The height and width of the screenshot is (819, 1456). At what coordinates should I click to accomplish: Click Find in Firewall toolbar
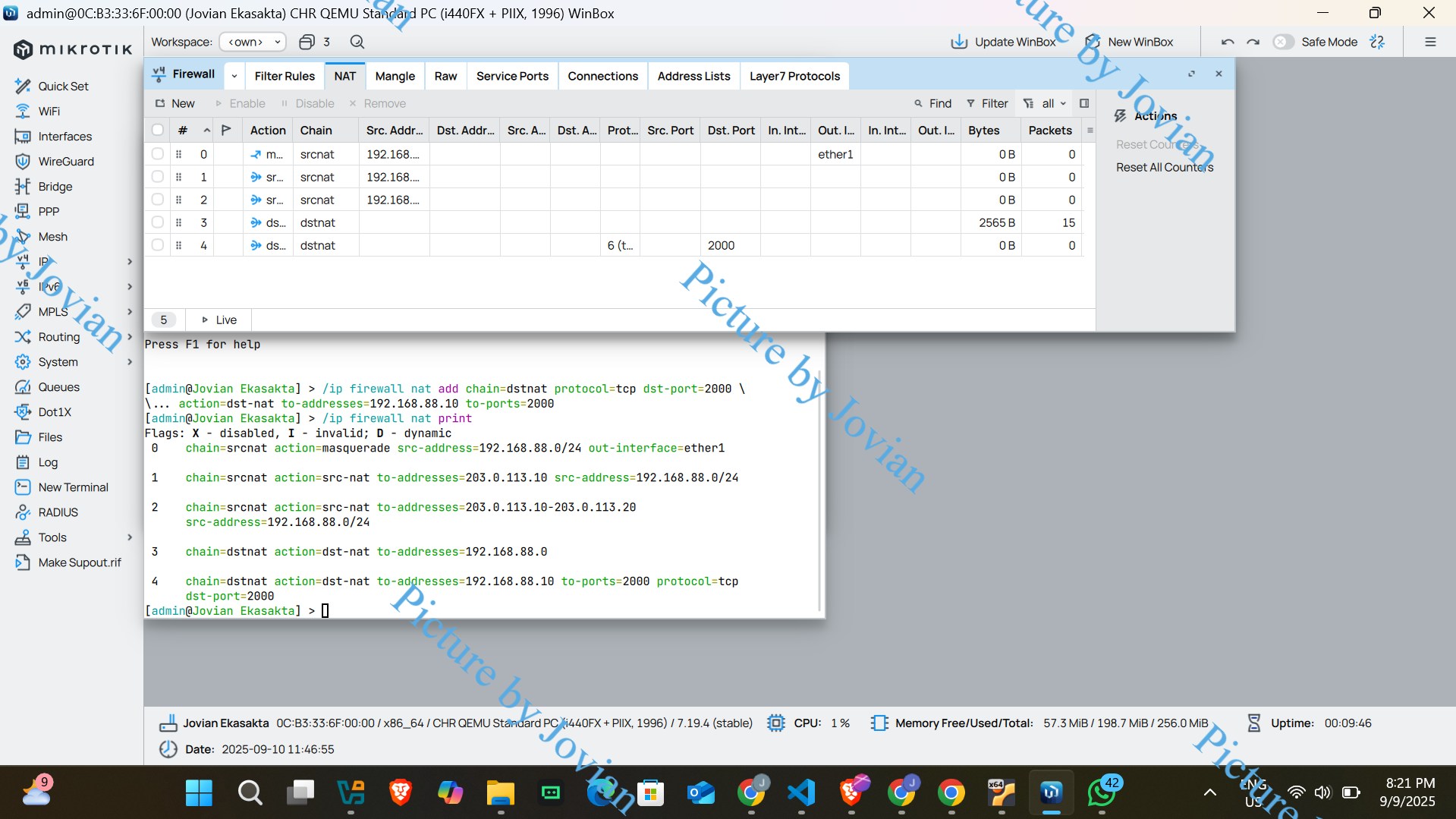932,104
